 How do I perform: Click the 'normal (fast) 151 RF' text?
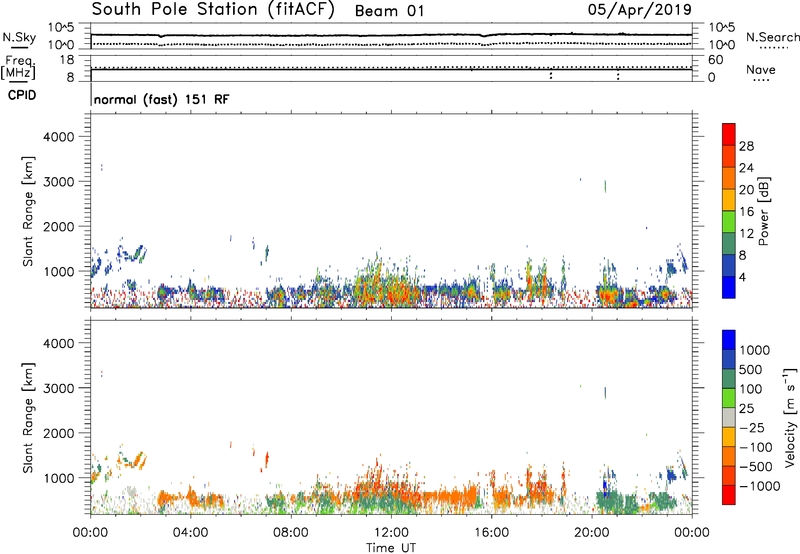tap(161, 99)
